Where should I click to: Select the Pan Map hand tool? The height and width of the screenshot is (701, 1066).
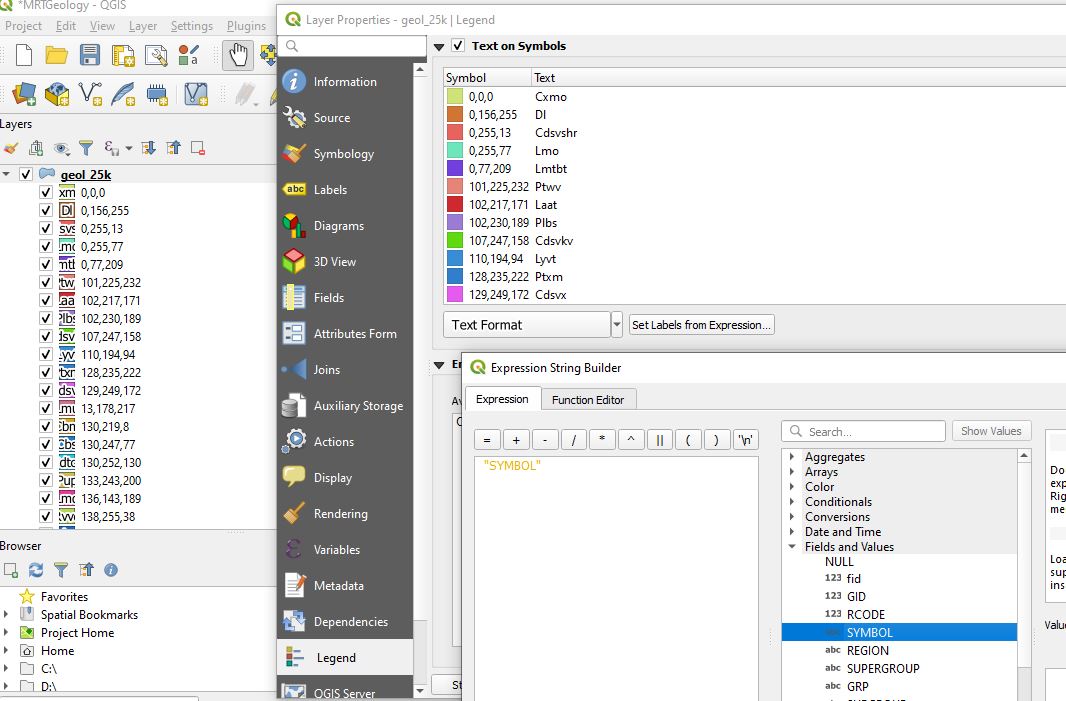click(x=239, y=55)
